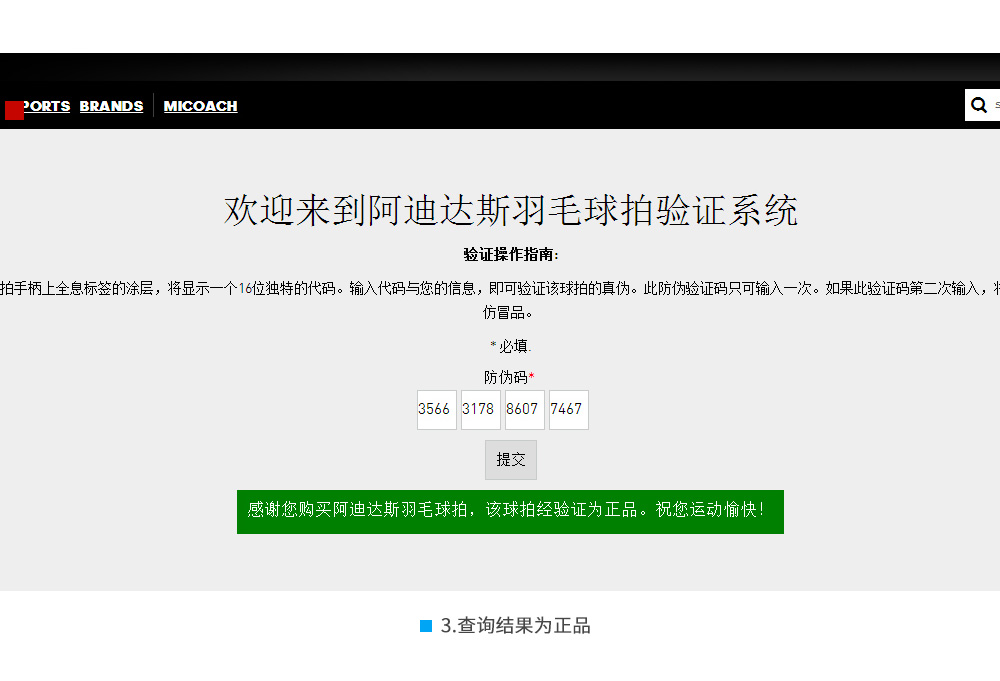Focus the code field containing 3178

481,410
